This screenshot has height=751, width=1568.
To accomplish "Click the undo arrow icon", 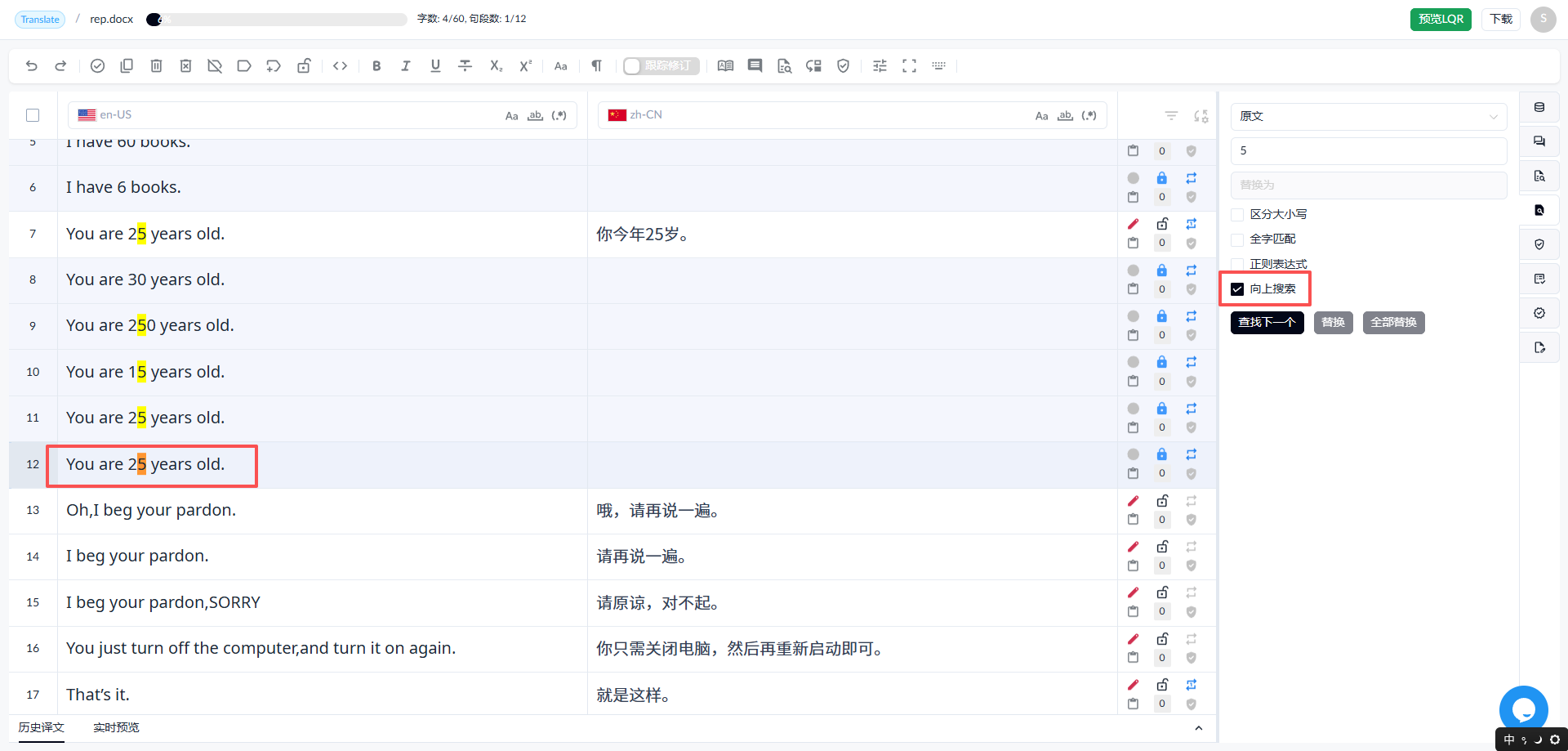I will (x=32, y=66).
